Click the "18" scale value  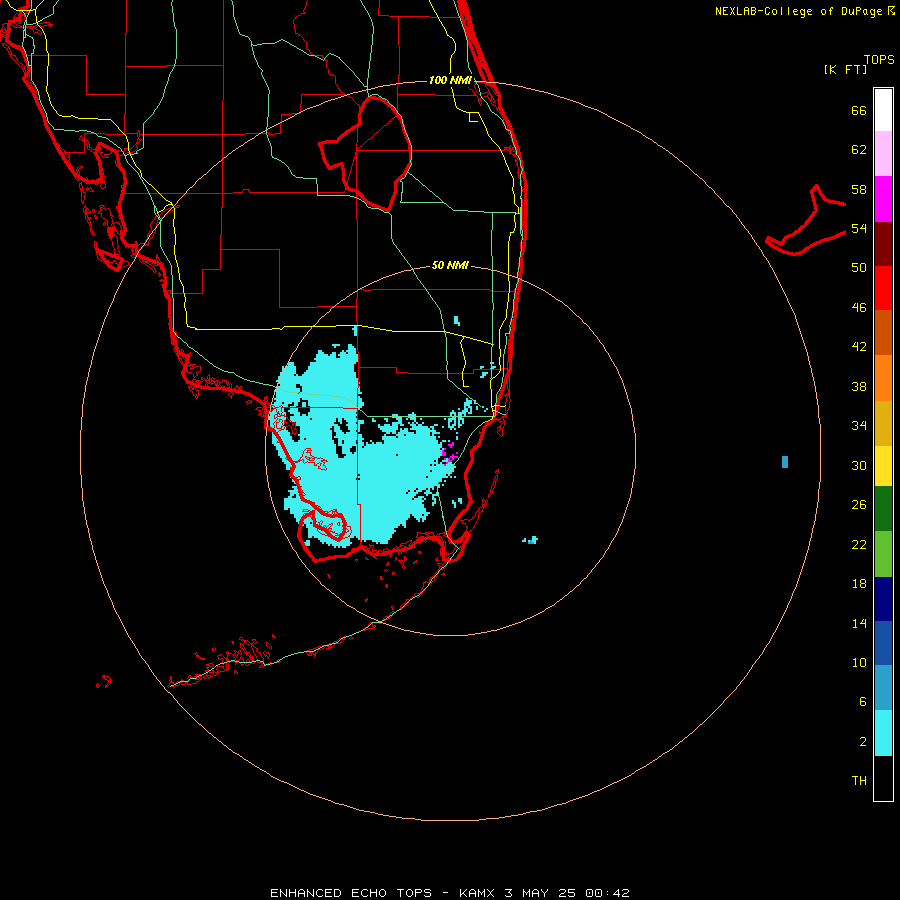[859, 584]
